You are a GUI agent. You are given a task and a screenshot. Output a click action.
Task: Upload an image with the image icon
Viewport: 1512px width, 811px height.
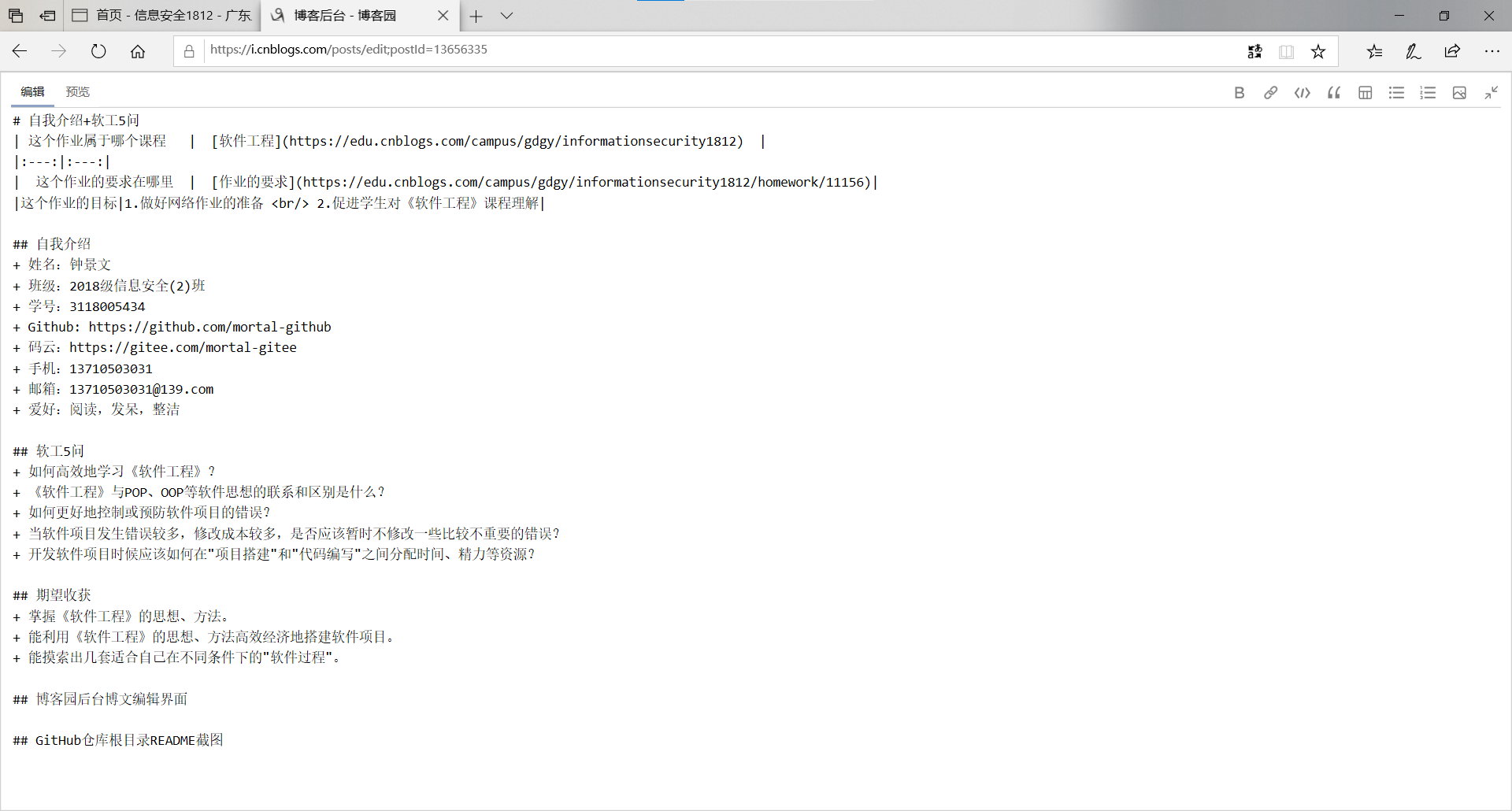click(1459, 93)
